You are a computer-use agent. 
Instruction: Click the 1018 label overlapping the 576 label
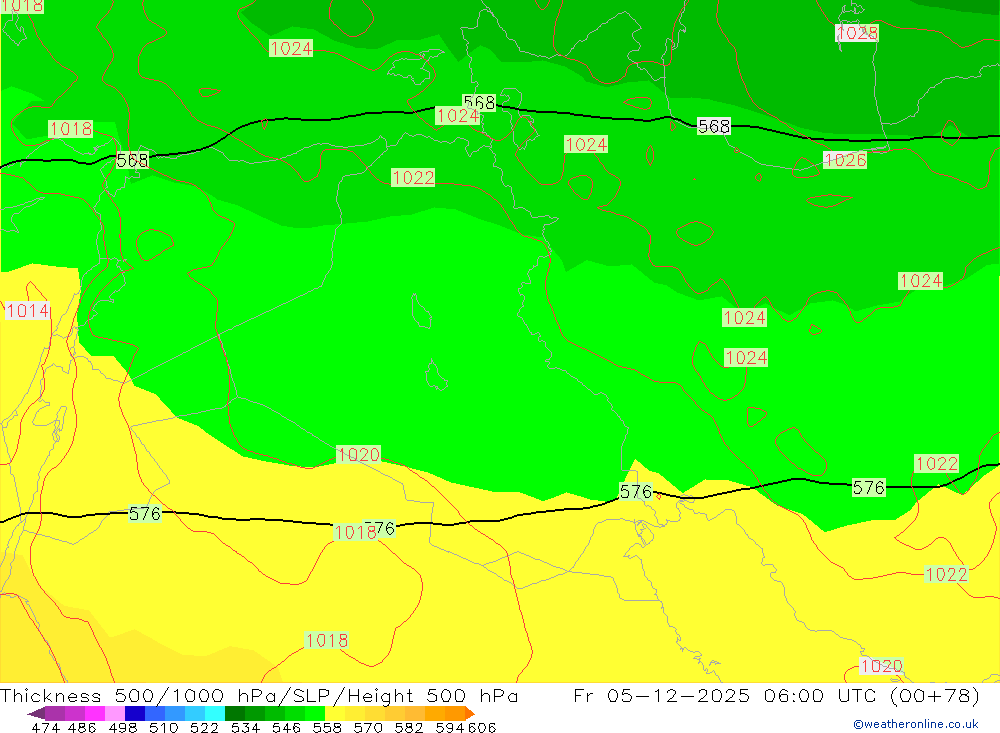(355, 532)
